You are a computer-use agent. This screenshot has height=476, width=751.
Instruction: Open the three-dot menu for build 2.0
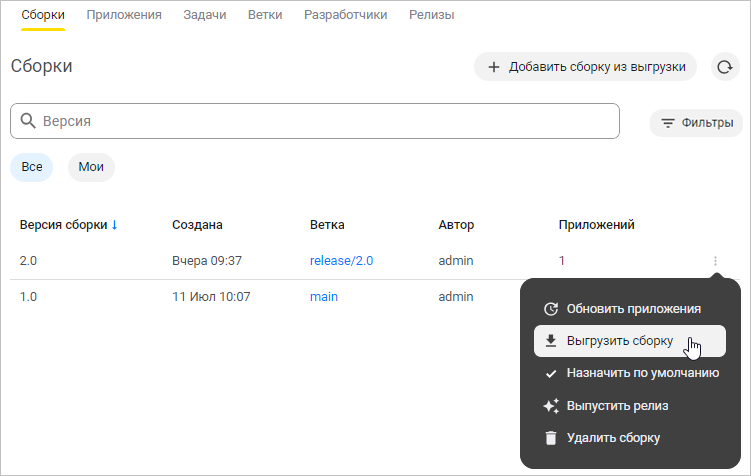pos(715,261)
